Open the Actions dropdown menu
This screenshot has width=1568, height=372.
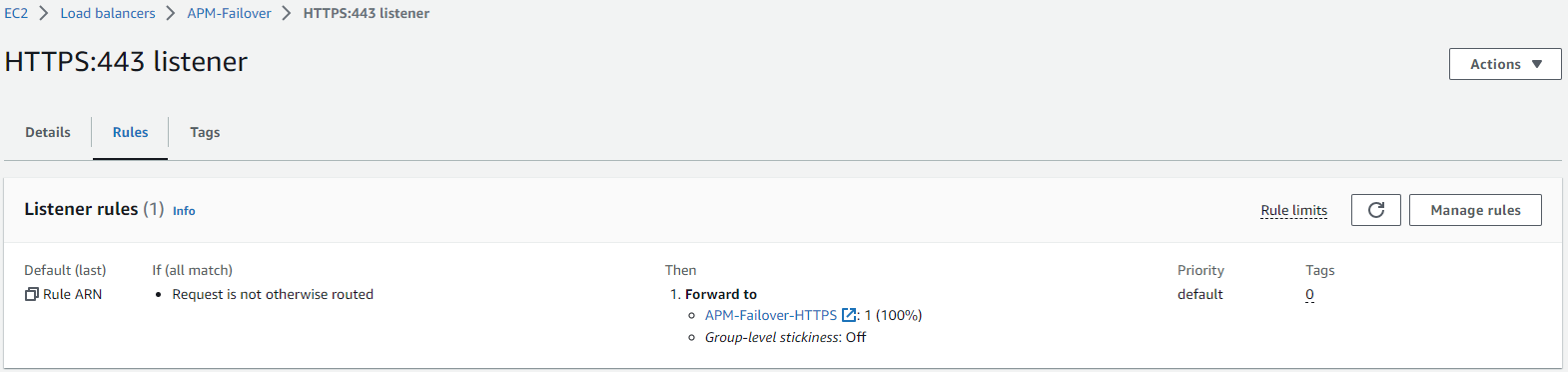point(1505,64)
